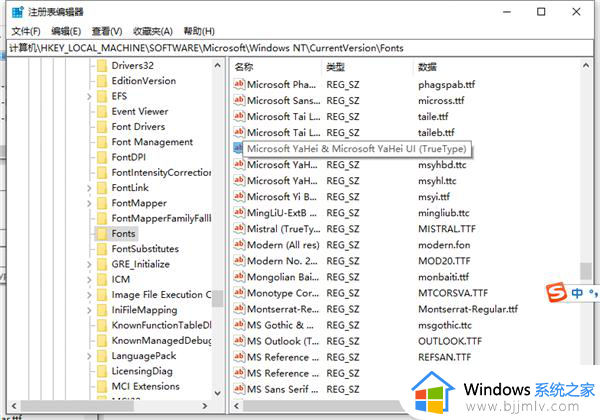Expand the LanguagePack tree node
The height and width of the screenshot is (420, 600).
pyautogui.click(x=89, y=357)
